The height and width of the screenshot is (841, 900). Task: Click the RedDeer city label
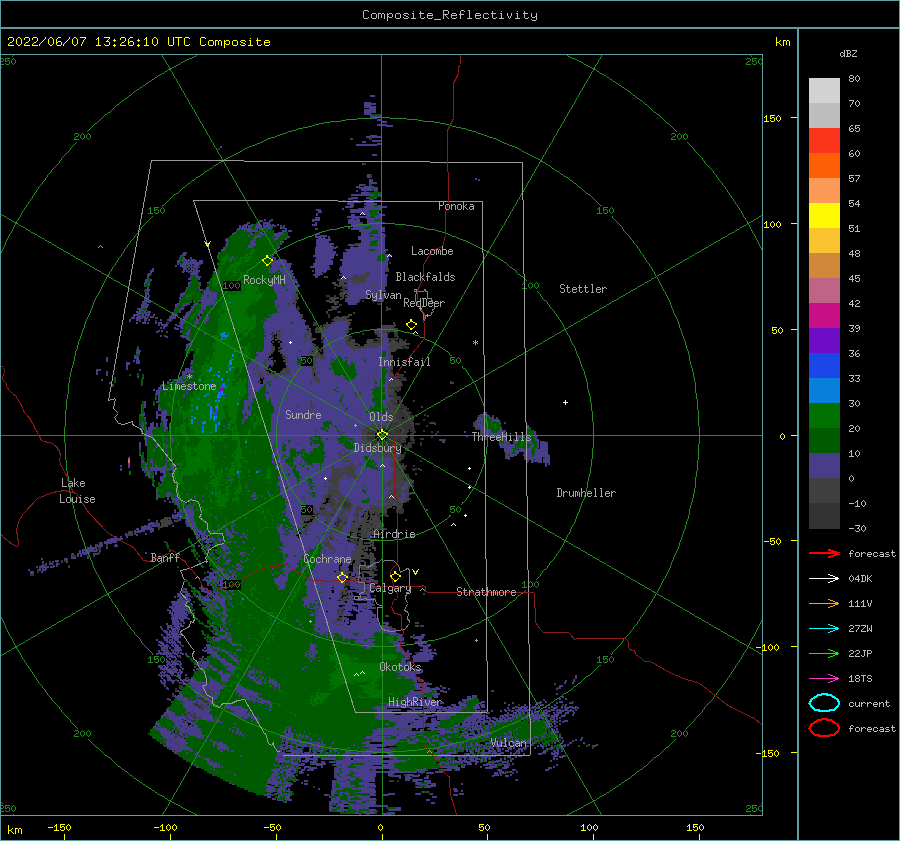coord(424,303)
